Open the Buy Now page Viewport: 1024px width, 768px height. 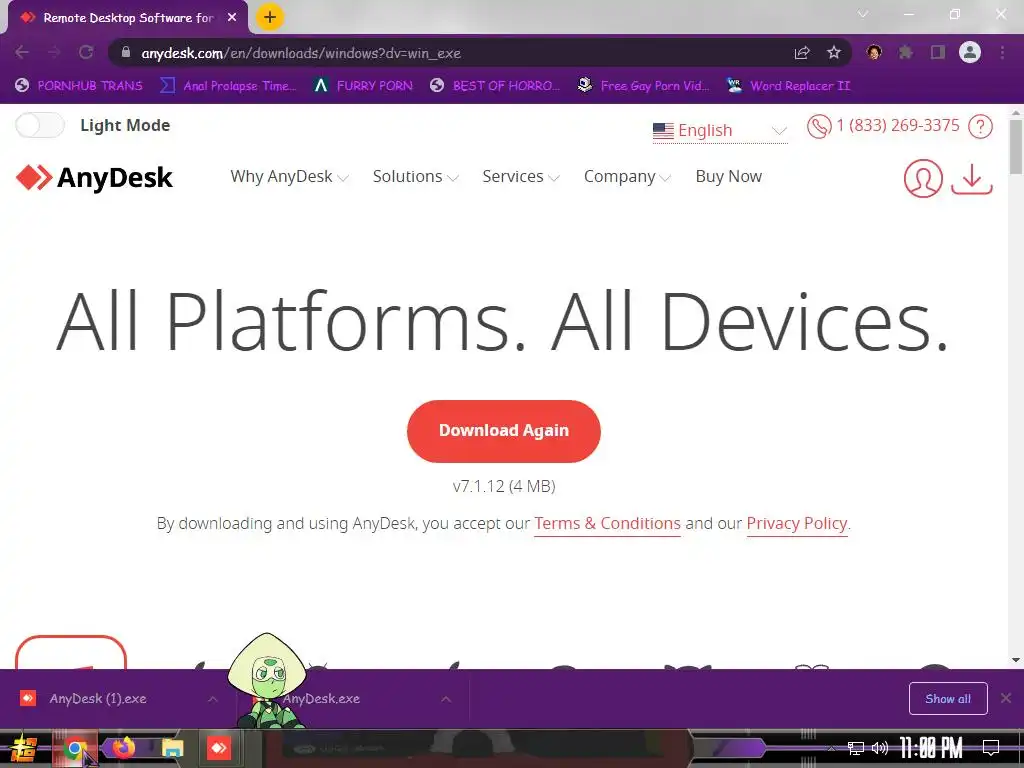[x=728, y=176]
